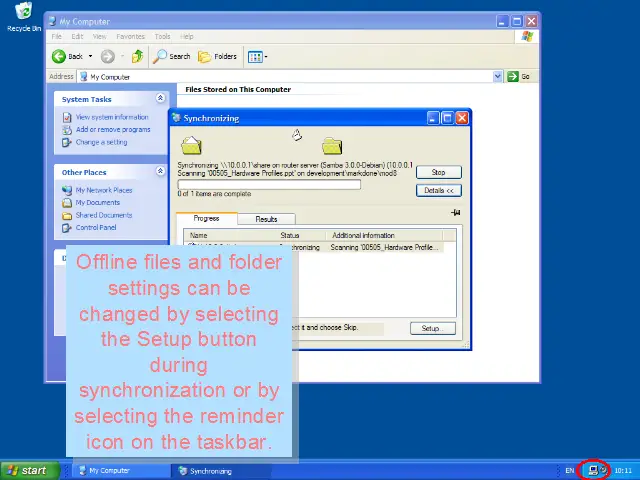Open the Views toolbar icon menu
The width and height of the screenshot is (640, 480).
(x=258, y=57)
